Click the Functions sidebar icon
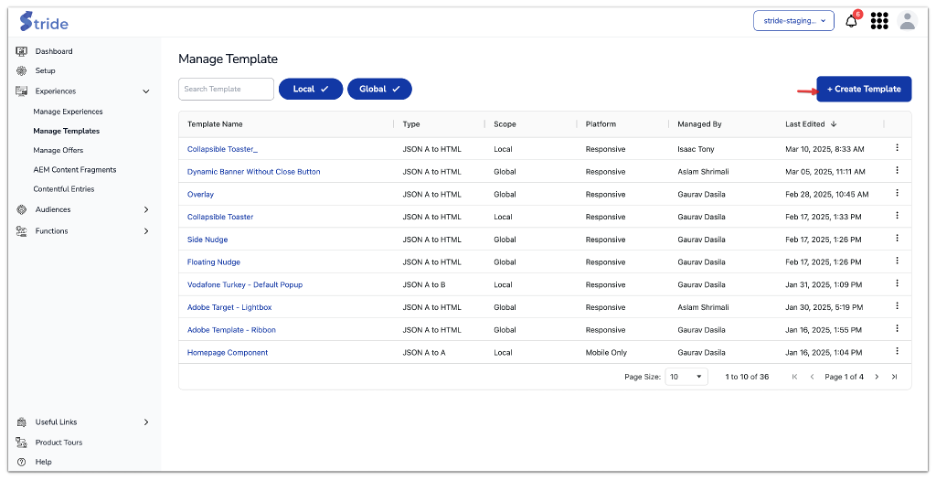936x480 pixels. pos(21,231)
